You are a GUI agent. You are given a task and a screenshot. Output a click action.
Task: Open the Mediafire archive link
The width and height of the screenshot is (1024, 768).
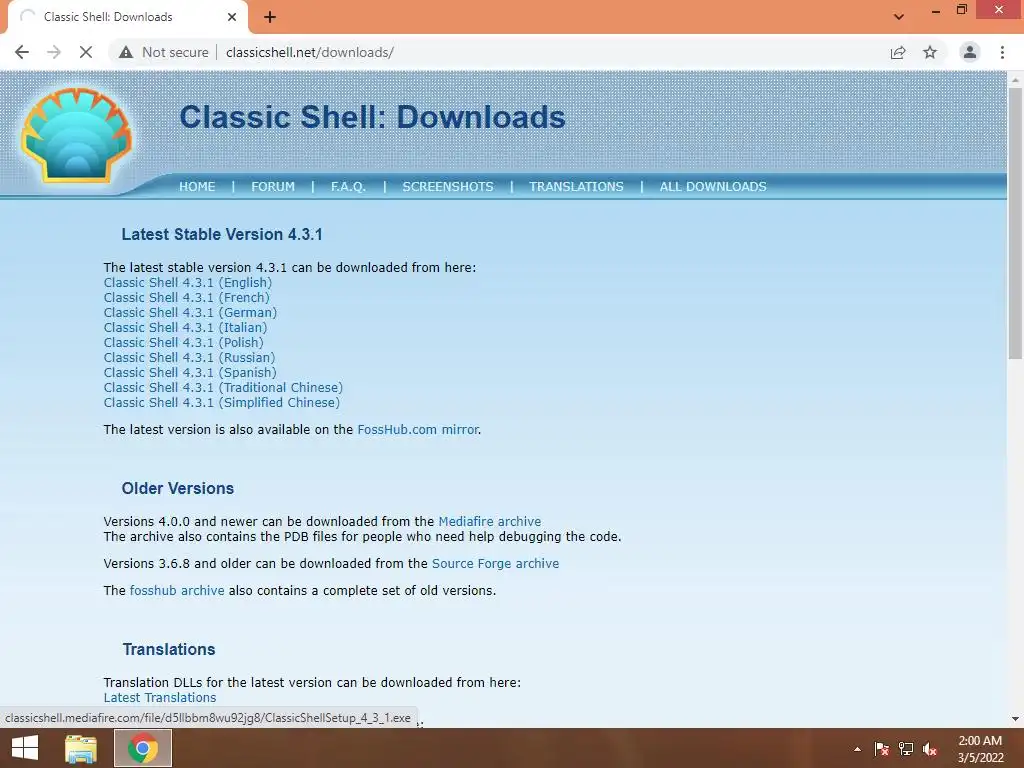(x=490, y=522)
